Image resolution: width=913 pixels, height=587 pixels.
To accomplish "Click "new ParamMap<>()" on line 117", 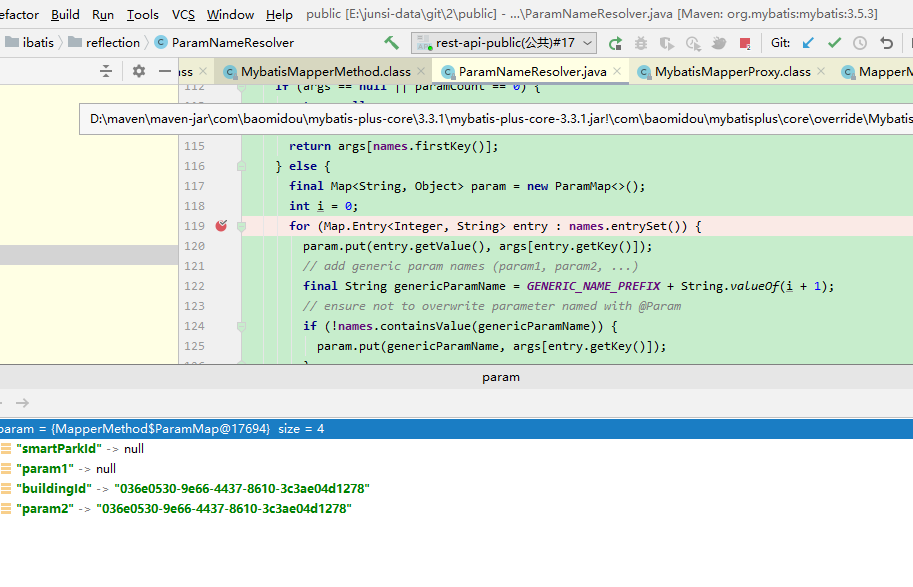I will [584, 186].
